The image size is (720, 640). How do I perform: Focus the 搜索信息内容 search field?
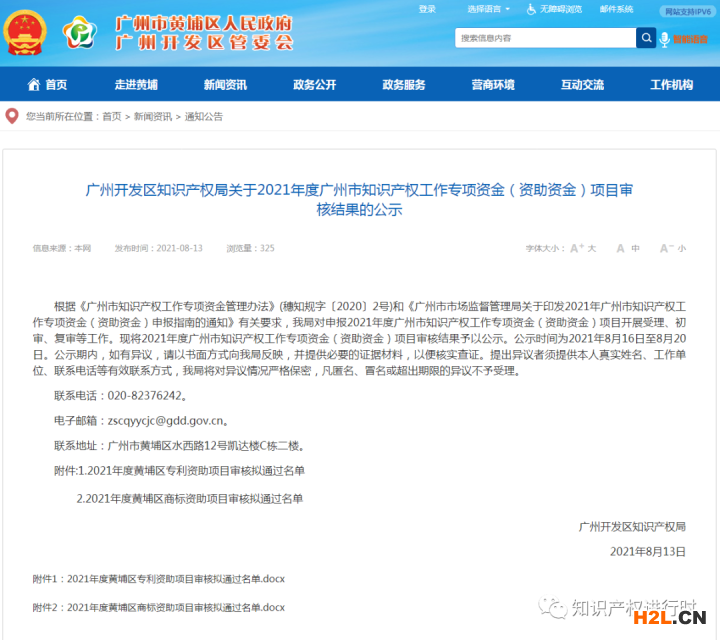pyautogui.click(x=545, y=38)
